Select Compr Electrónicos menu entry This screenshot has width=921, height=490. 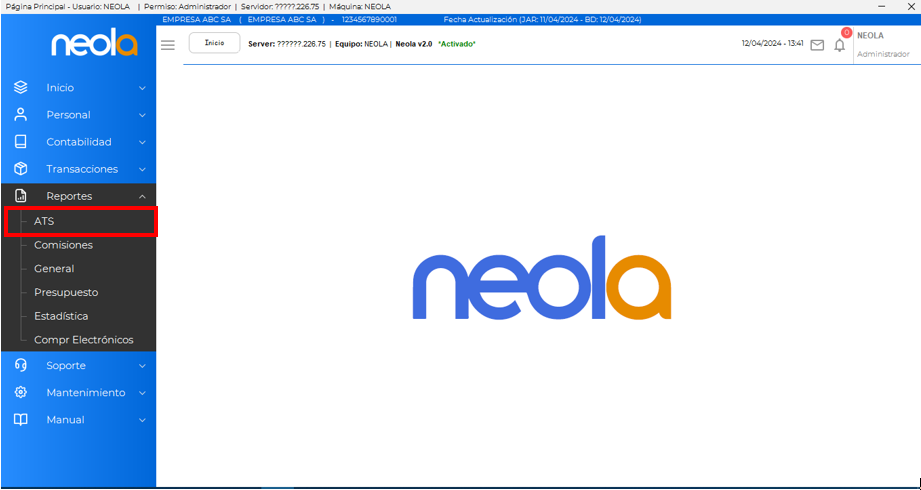pos(83,340)
